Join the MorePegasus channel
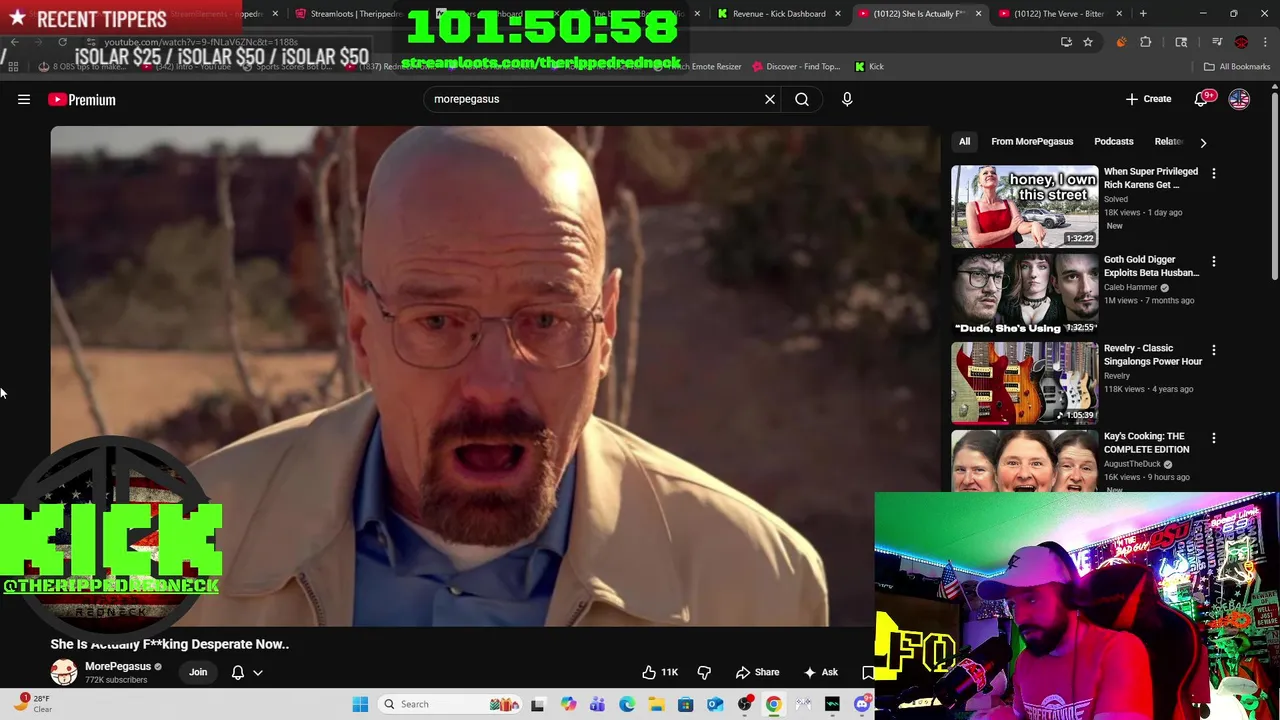1280x720 pixels. click(x=198, y=672)
